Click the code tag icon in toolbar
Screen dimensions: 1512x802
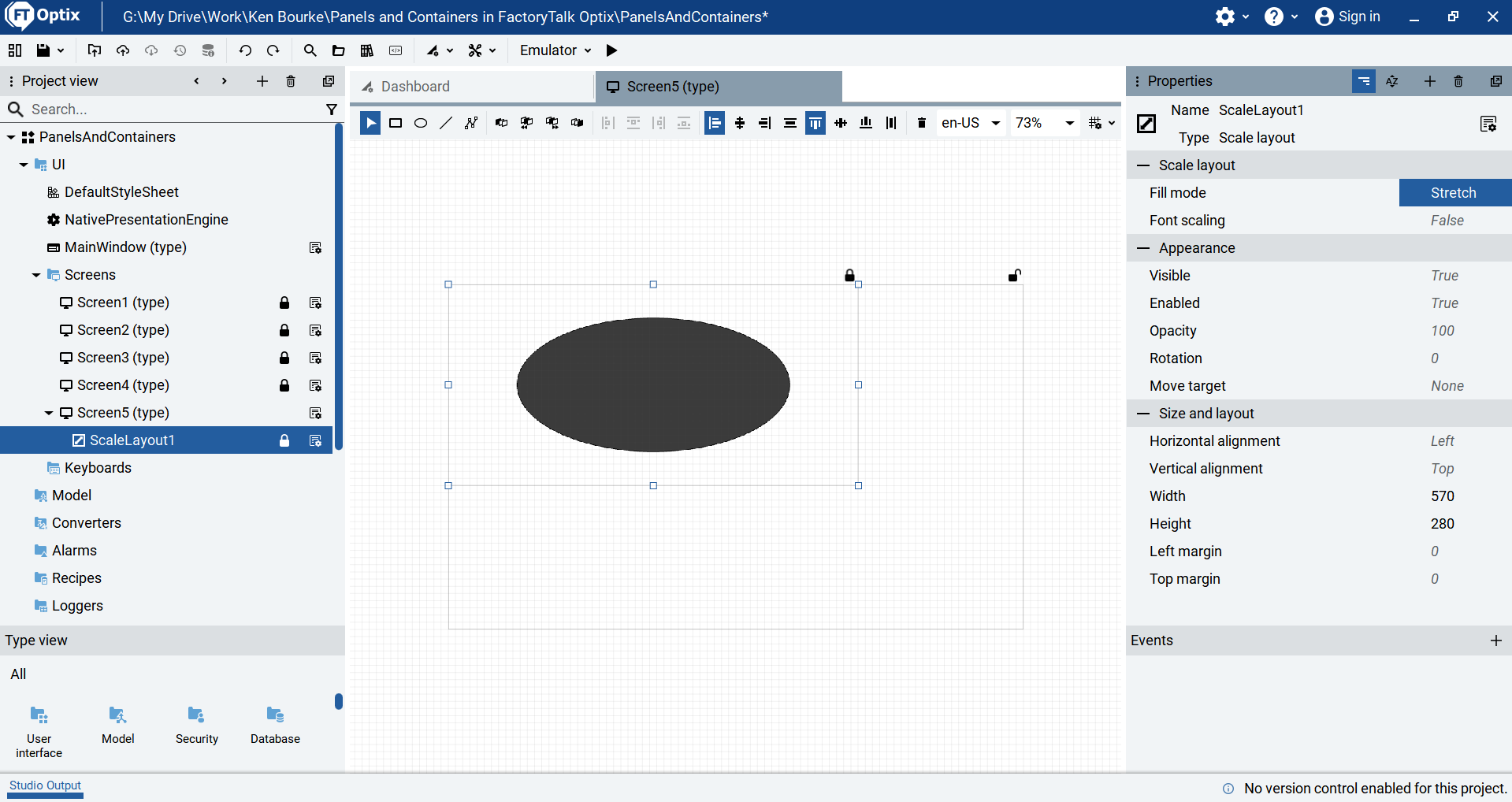click(396, 50)
